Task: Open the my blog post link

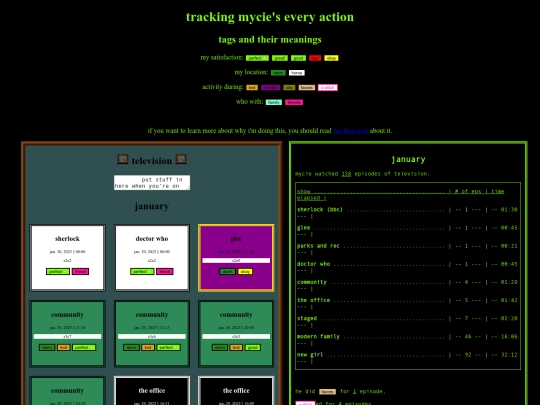Action: click(x=350, y=131)
